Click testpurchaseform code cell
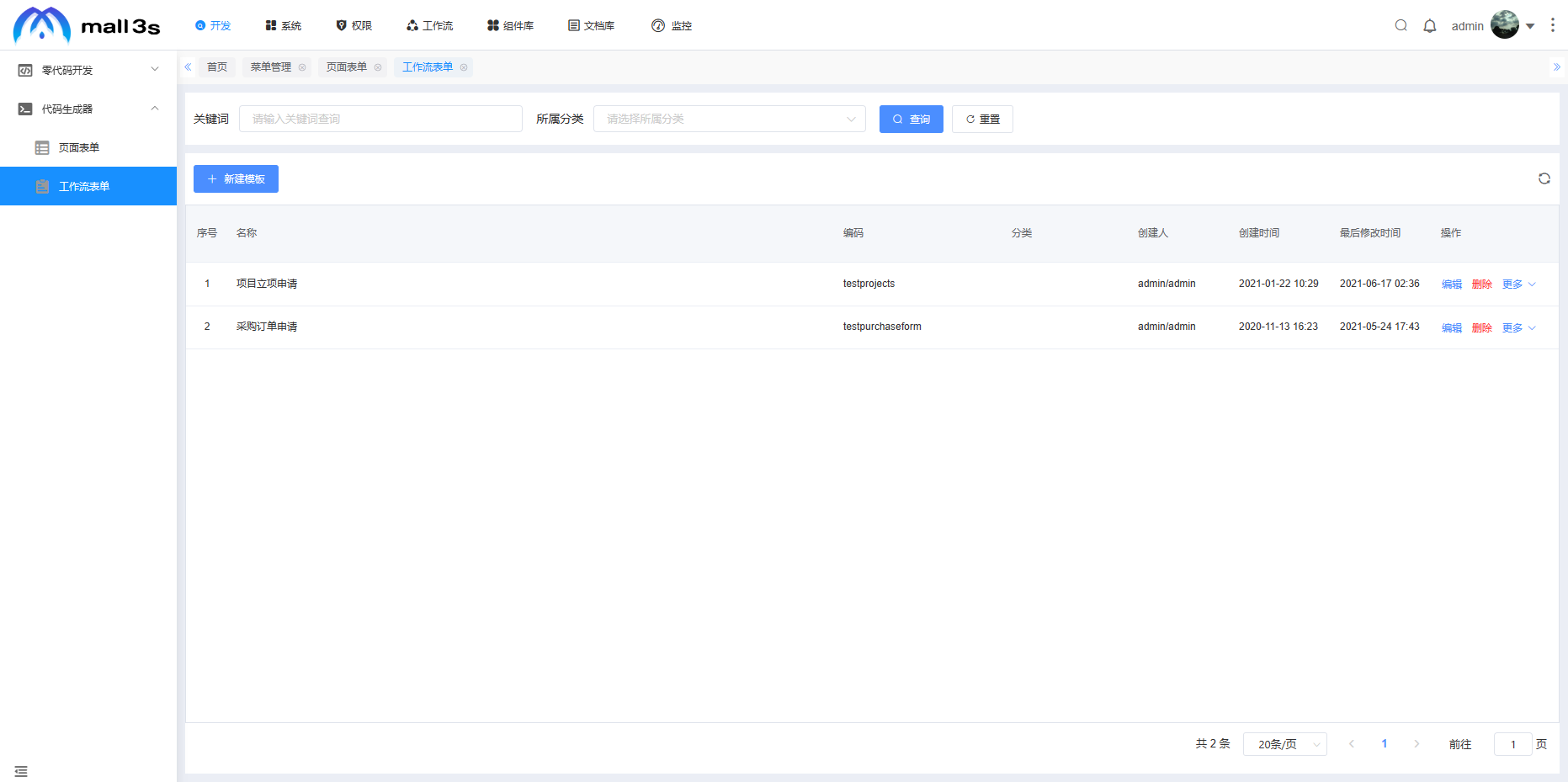The image size is (1568, 782). [882, 327]
